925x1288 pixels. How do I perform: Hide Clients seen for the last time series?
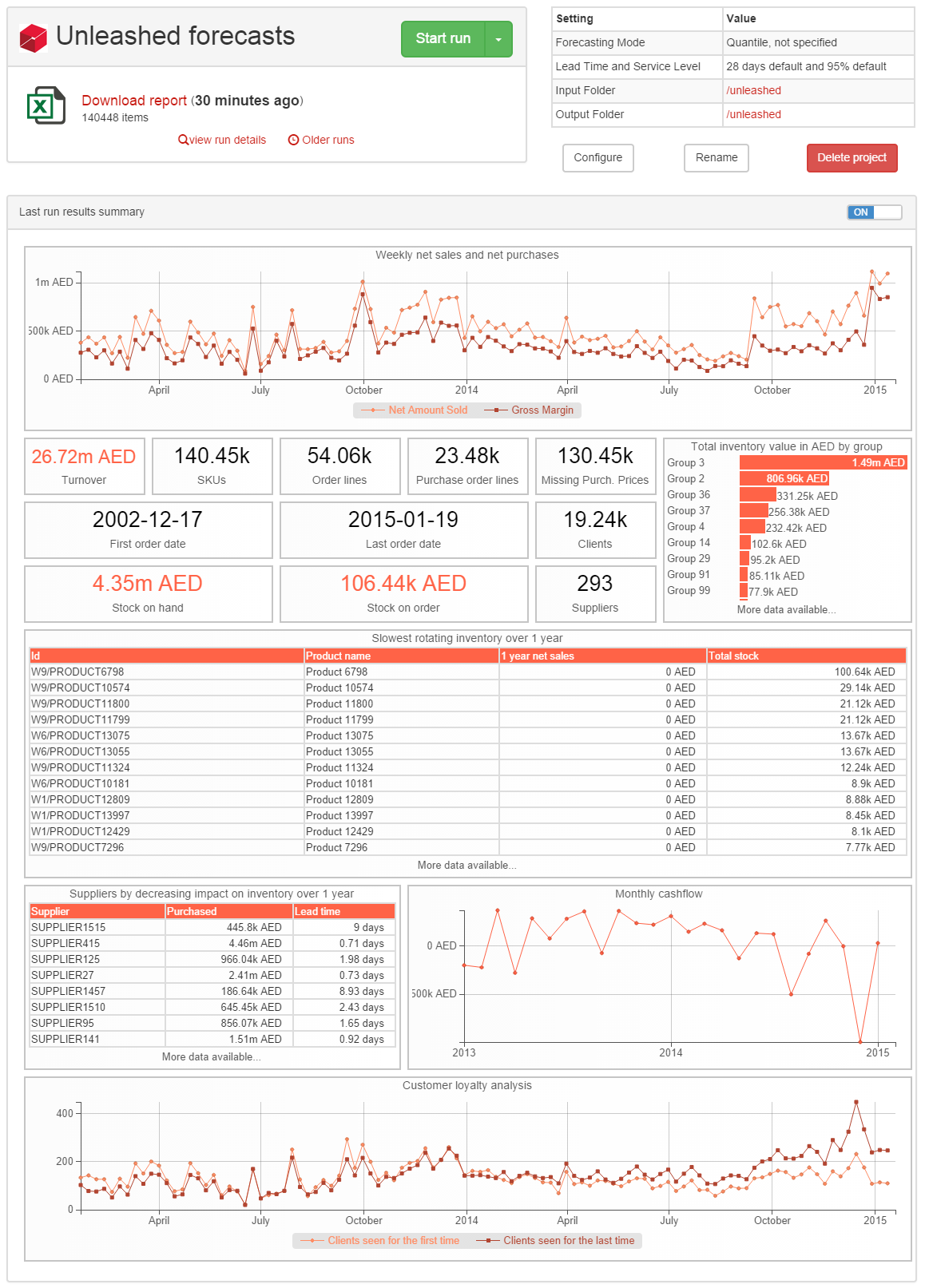coord(556,1241)
